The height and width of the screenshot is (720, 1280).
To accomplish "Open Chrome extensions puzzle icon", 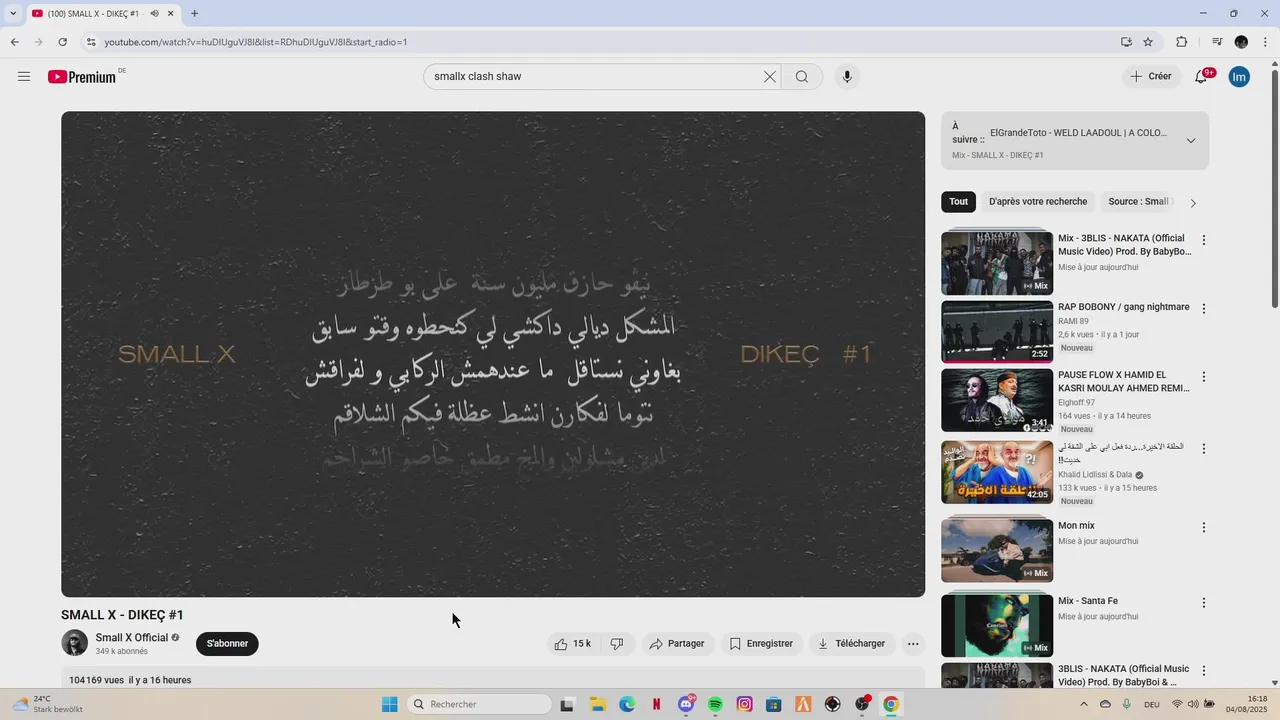I will point(1181,42).
